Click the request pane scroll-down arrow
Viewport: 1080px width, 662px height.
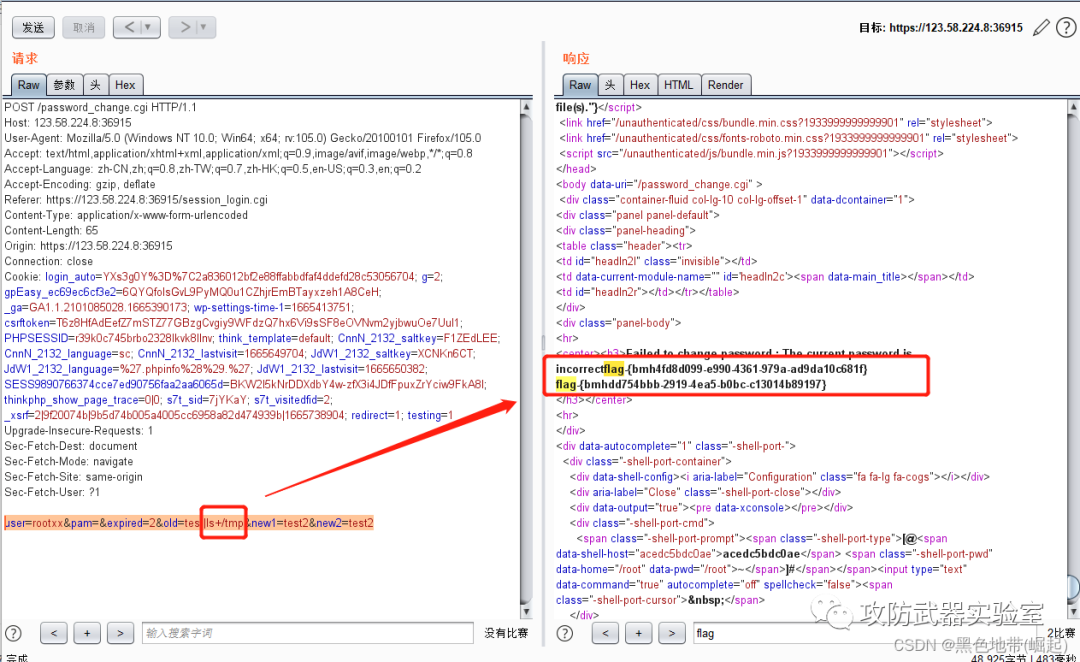coord(527,612)
